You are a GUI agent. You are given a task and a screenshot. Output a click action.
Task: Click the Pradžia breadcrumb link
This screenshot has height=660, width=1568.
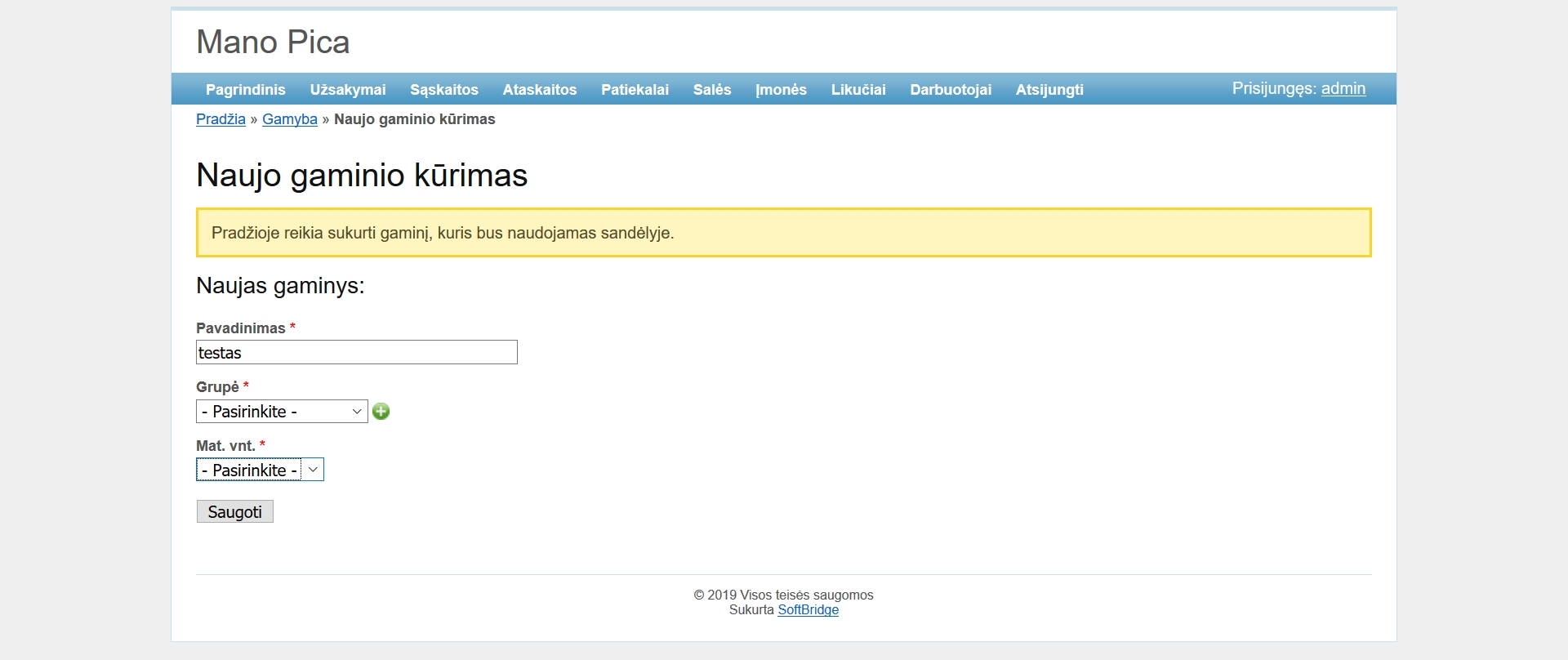click(x=220, y=119)
